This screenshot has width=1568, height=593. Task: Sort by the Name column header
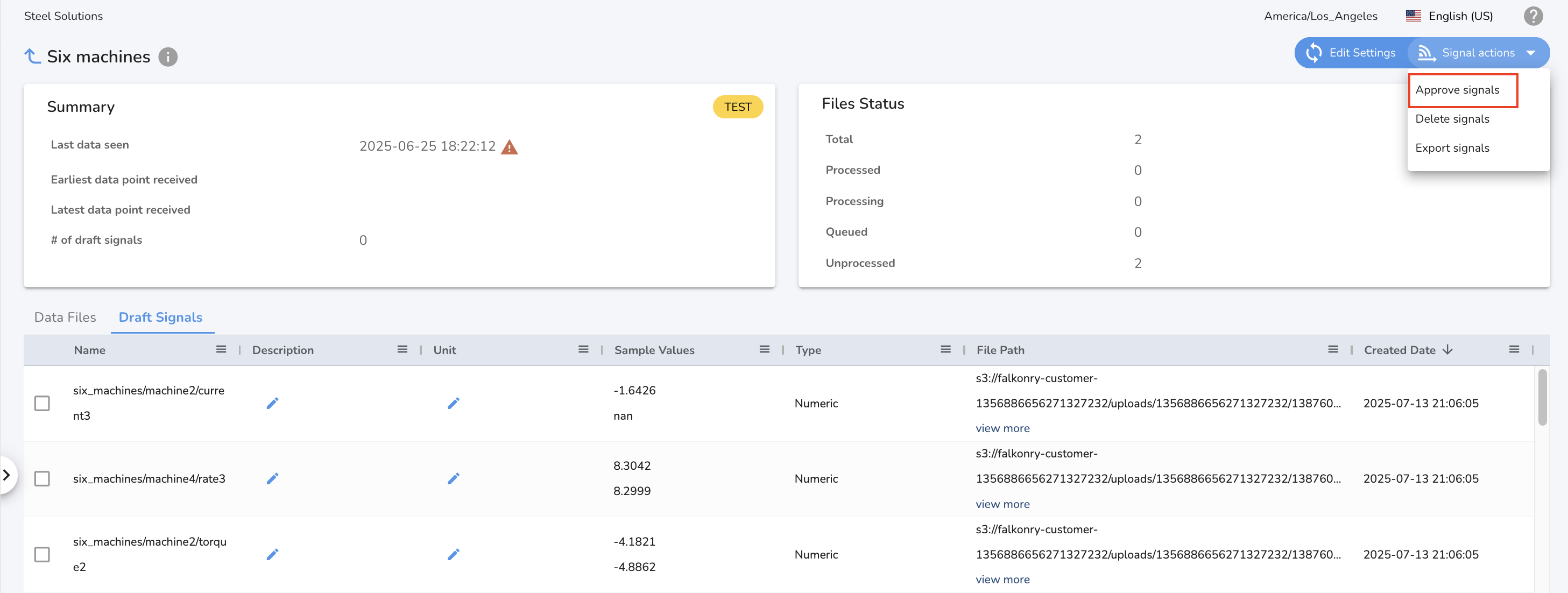(x=89, y=350)
